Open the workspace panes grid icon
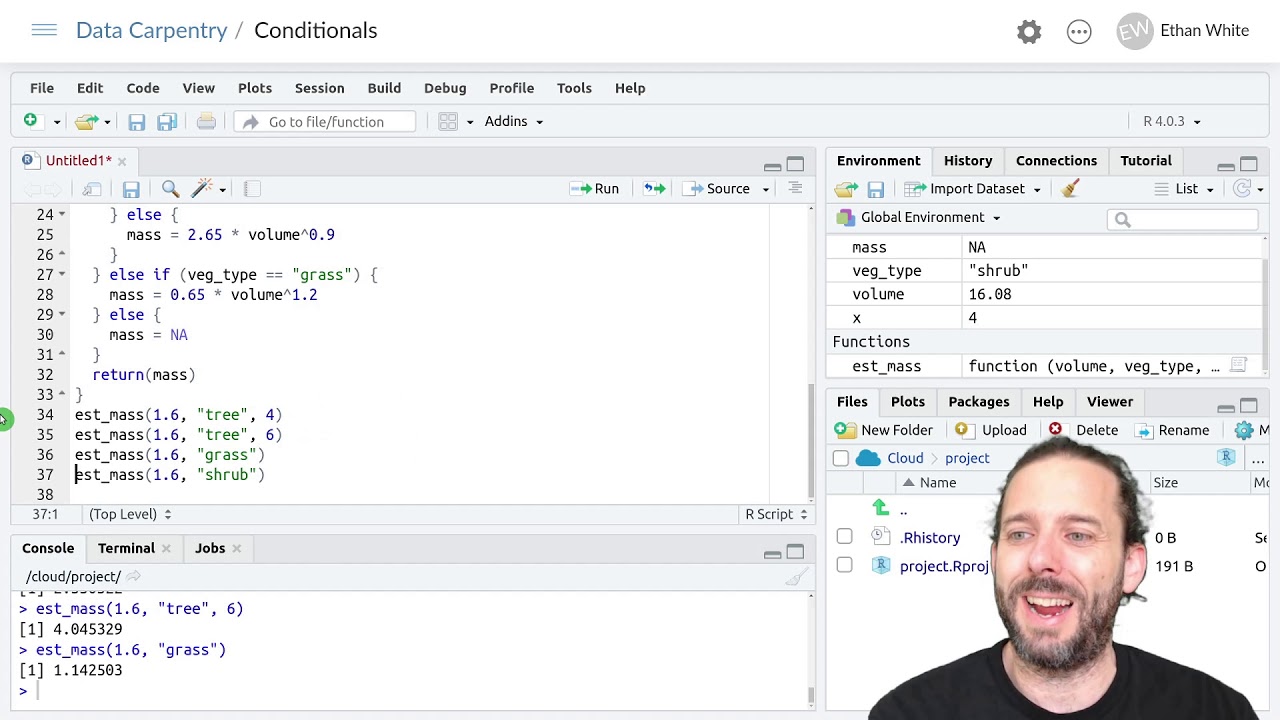Viewport: 1280px width, 720px height. (448, 121)
